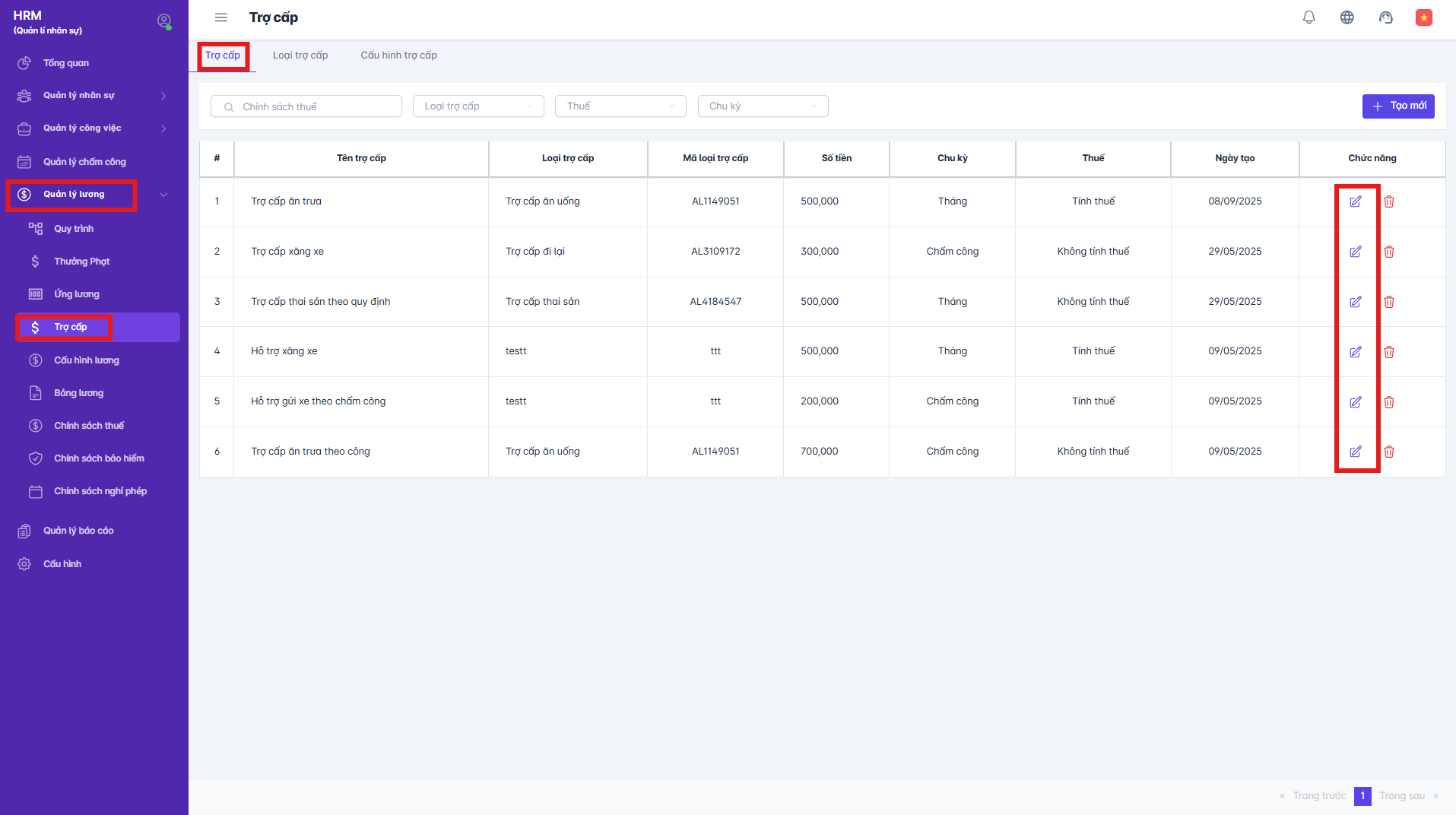
Task: Switch to Cấu hình trợ cấp tab
Action: (398, 55)
